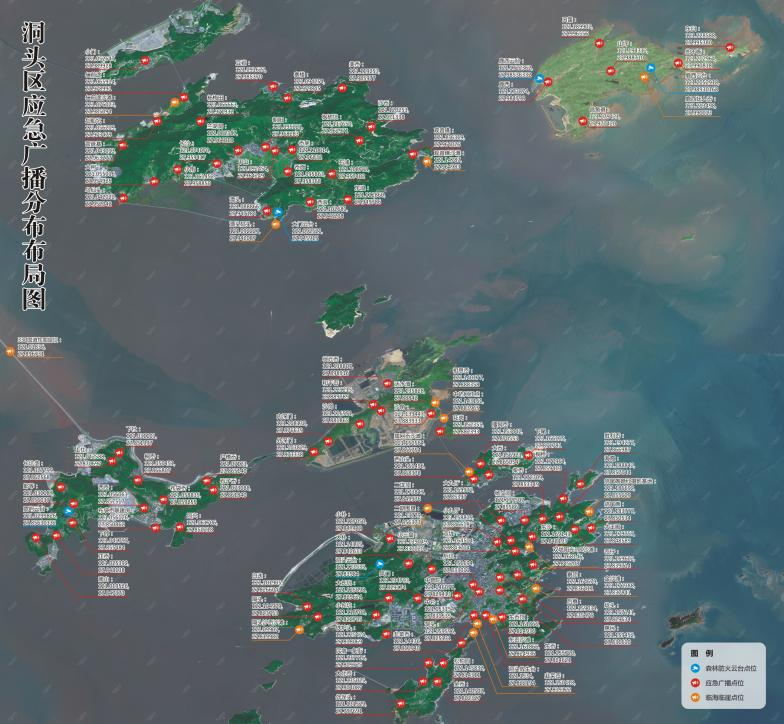Click the orange loudspeaker icon in the legend

coord(695,697)
